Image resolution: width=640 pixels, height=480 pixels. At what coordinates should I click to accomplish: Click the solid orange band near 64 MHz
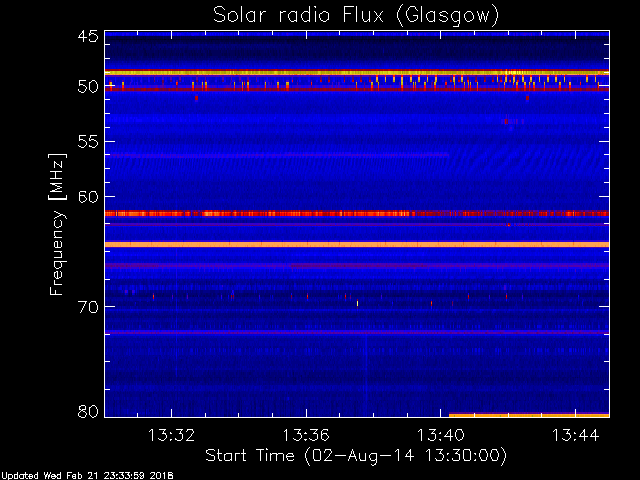(357, 244)
